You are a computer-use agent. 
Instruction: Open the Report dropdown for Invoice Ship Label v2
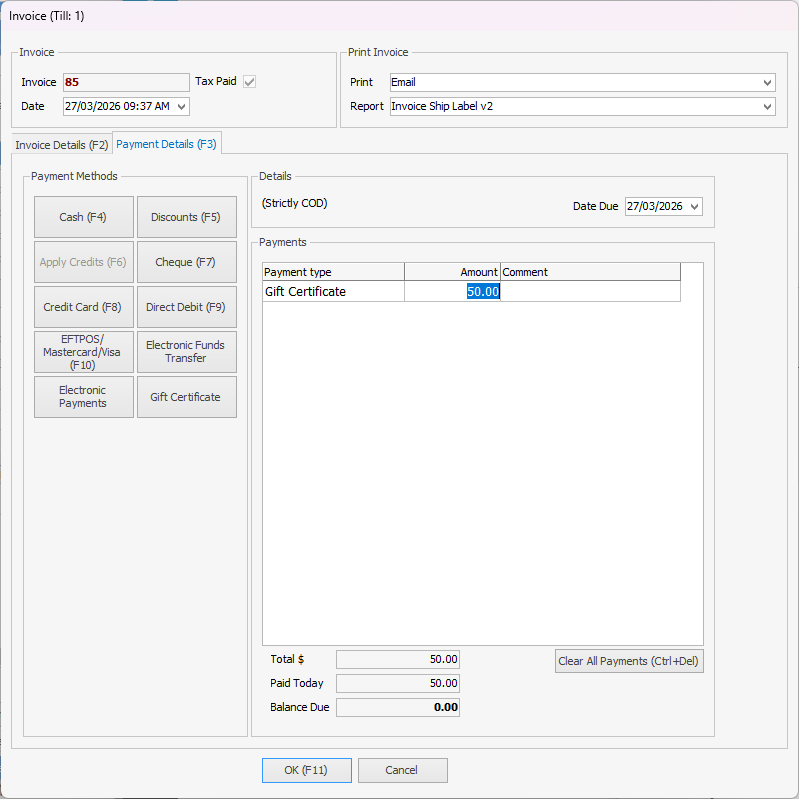[767, 106]
